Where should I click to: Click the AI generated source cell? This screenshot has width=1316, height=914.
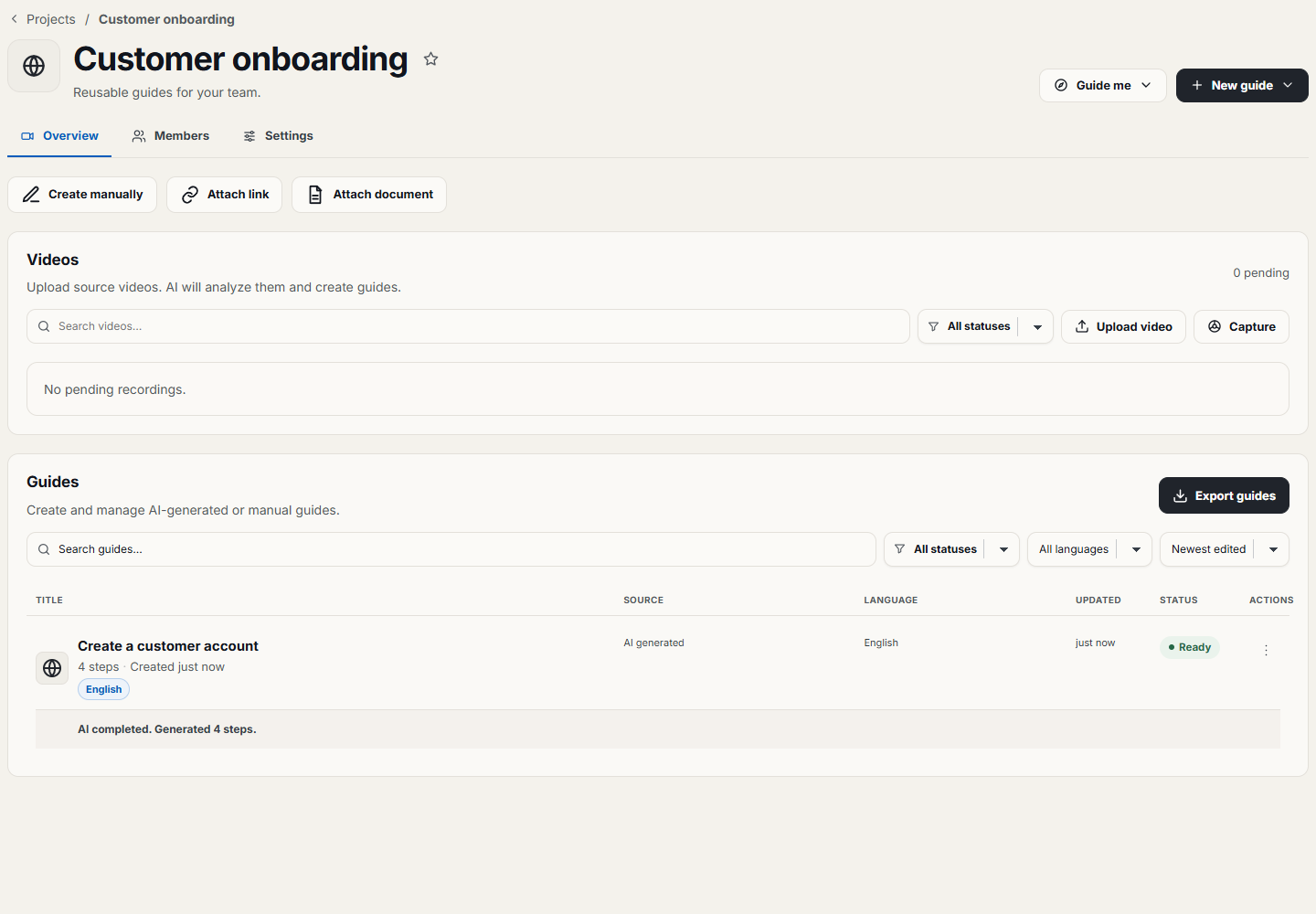pyautogui.click(x=653, y=643)
